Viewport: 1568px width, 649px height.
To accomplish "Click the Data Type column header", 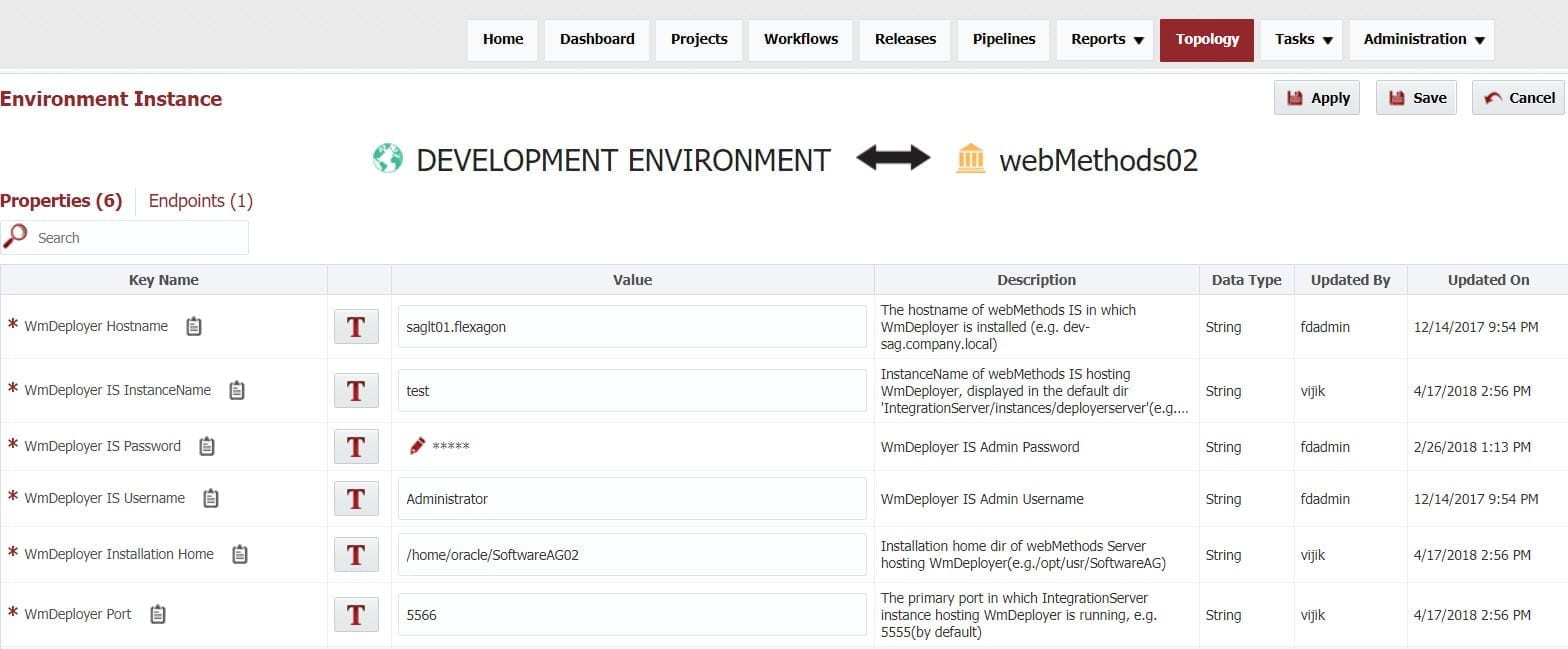I will [1247, 280].
